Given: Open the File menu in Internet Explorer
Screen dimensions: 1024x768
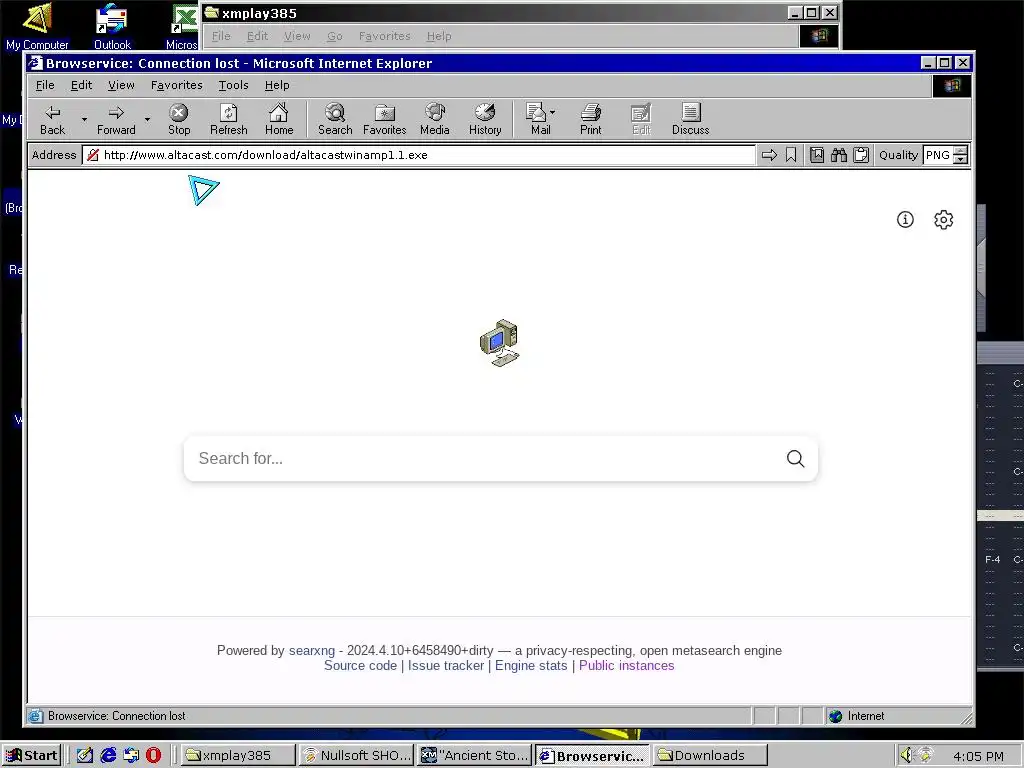Looking at the screenshot, I should 45,85.
